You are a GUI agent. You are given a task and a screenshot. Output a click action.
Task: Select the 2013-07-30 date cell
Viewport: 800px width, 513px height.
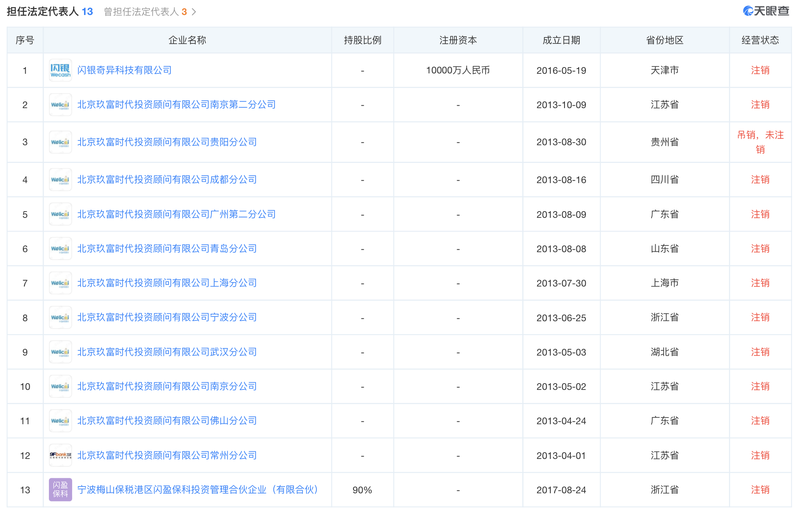point(561,283)
